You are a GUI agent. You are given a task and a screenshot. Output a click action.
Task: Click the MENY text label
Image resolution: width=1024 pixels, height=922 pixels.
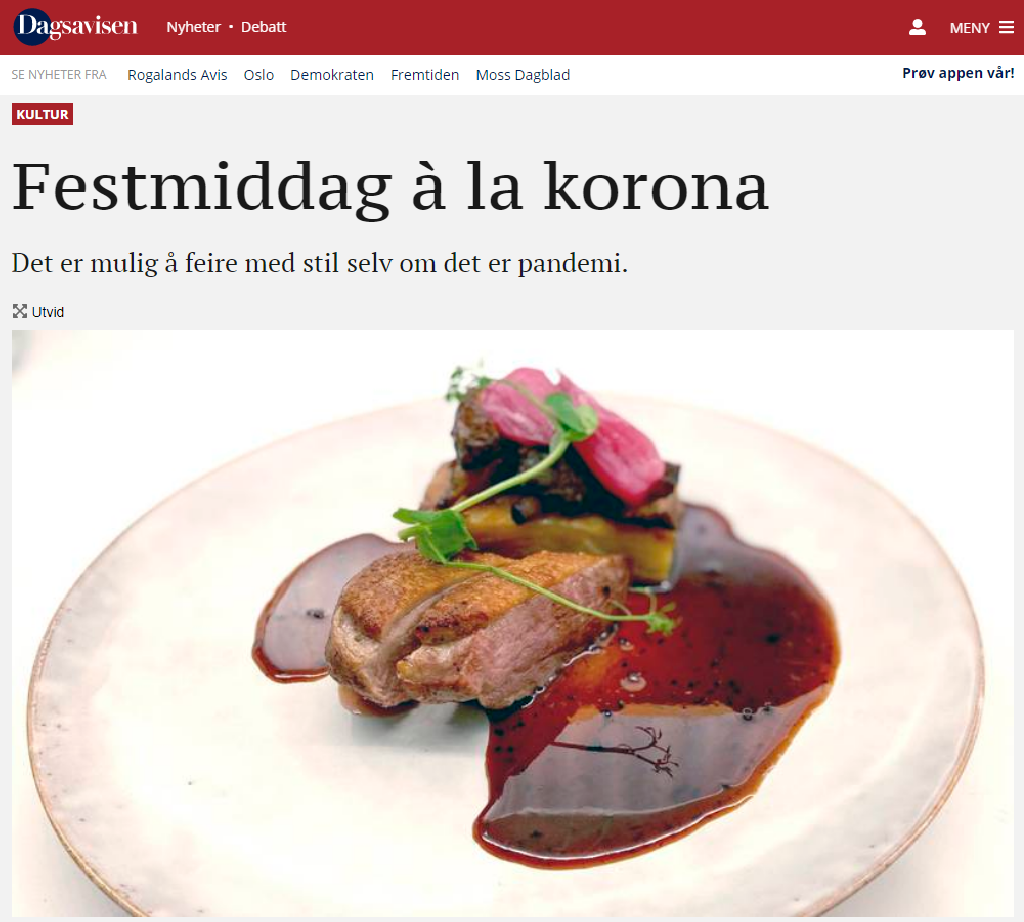[x=969, y=28]
